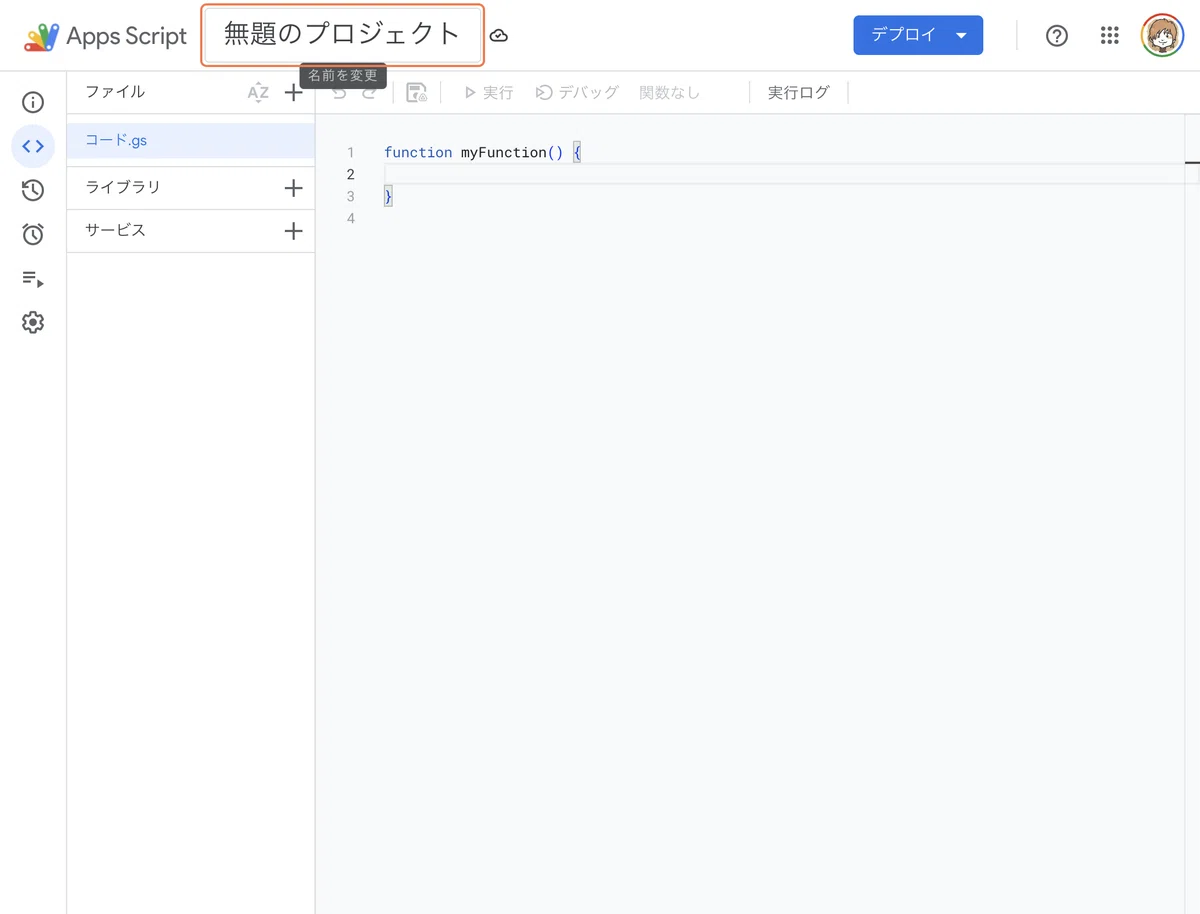Open the executions list icon
The image size is (1200, 914).
[33, 278]
